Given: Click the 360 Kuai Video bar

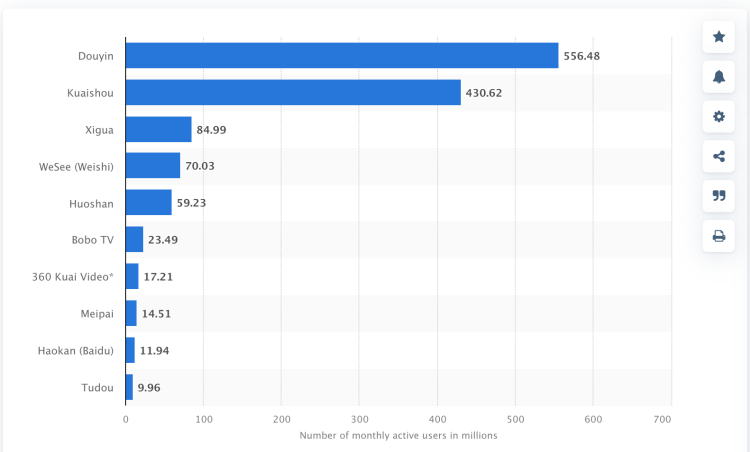Looking at the screenshot, I should point(132,276).
